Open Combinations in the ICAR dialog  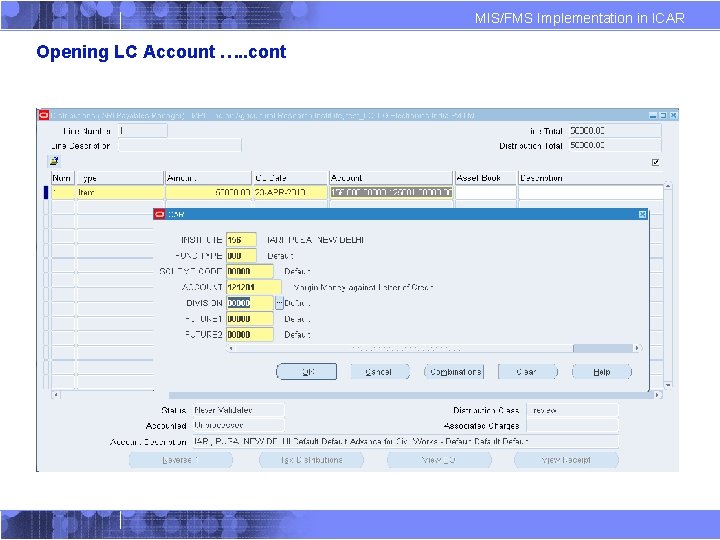[454, 371]
